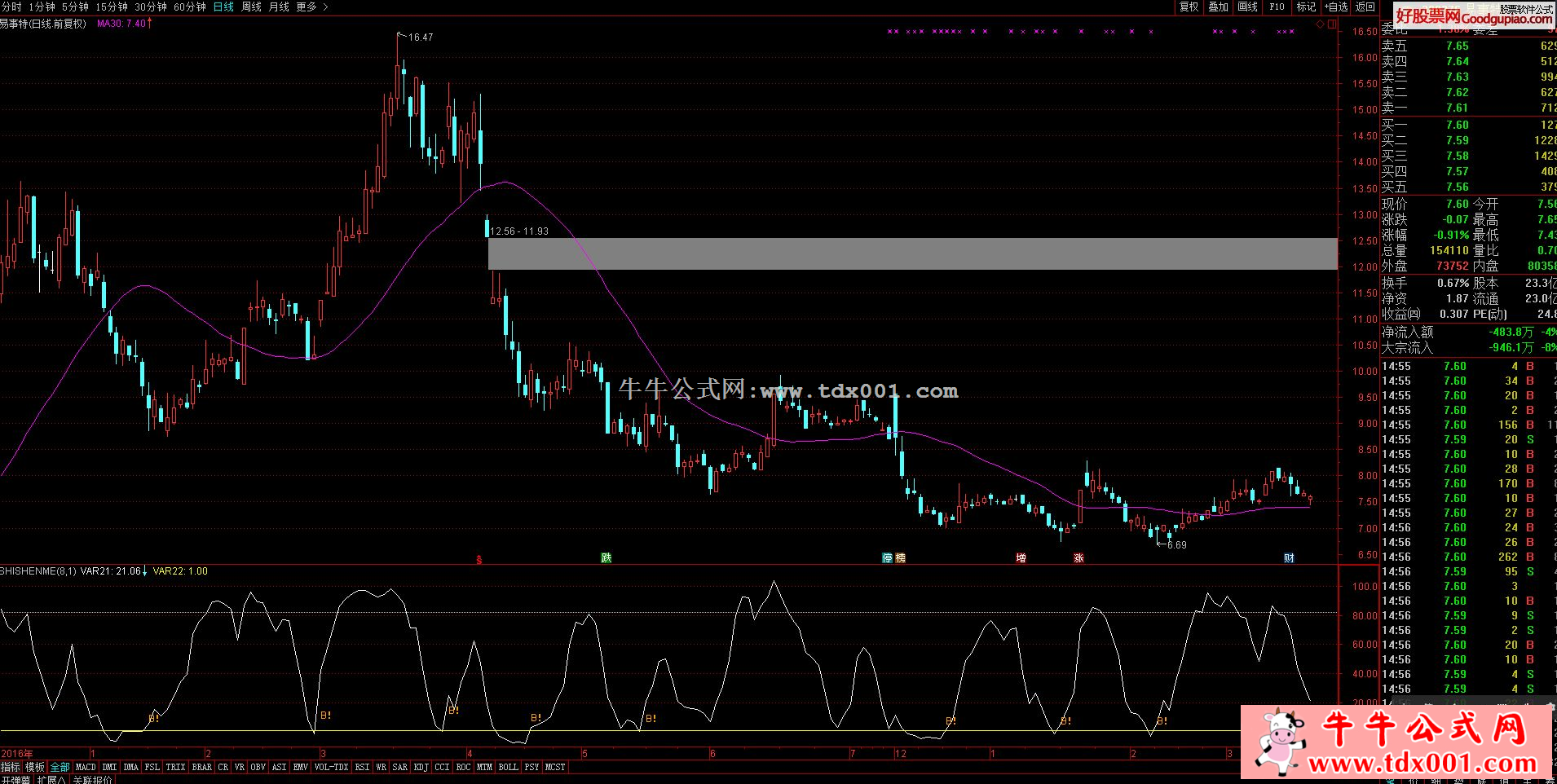This screenshot has height=784, width=1557.
Task: Switch indicator to ROC
Action: coord(464,767)
